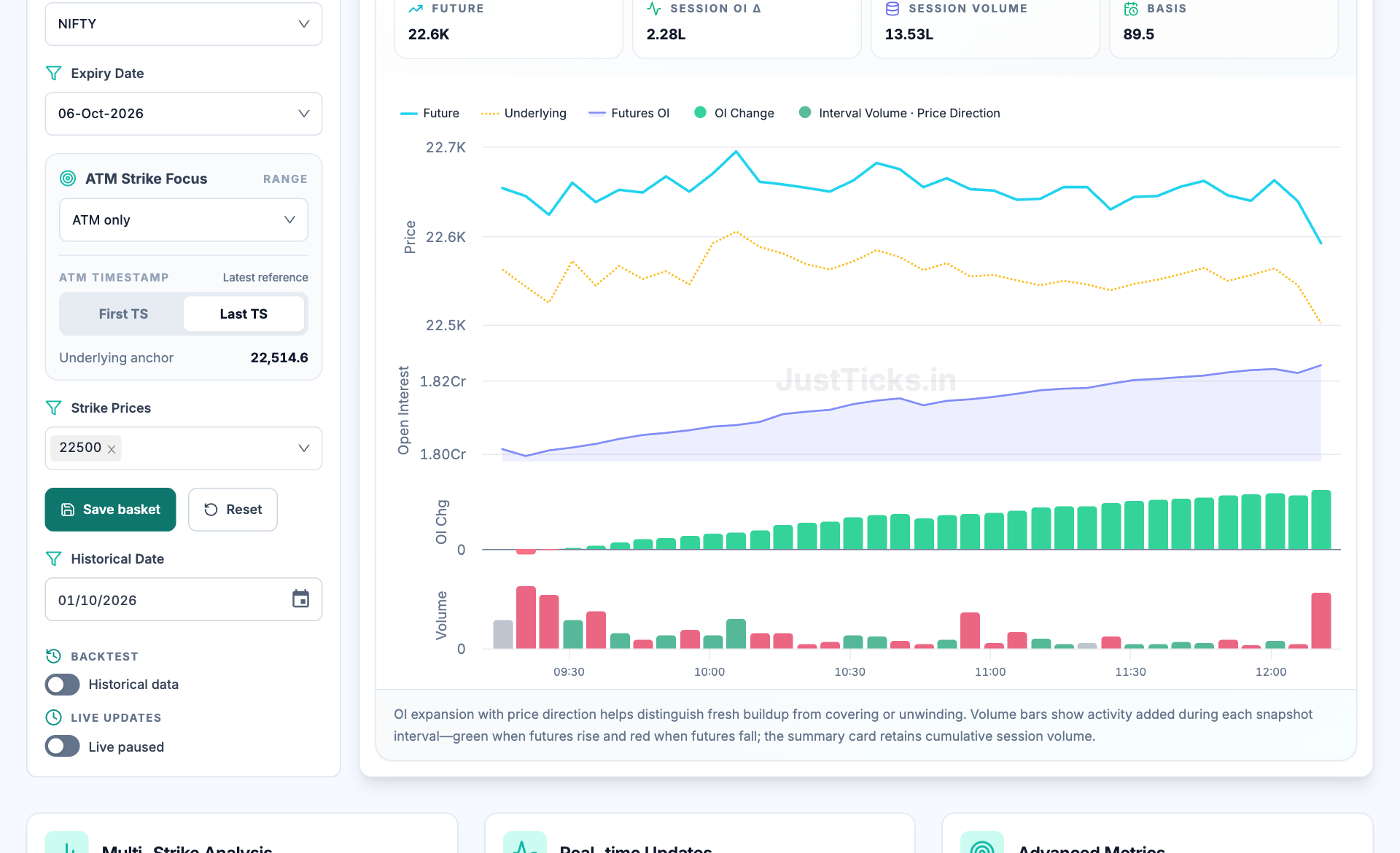Toggle the Futures OI legend entry
Screen dimensions: 1400x853
(x=629, y=113)
